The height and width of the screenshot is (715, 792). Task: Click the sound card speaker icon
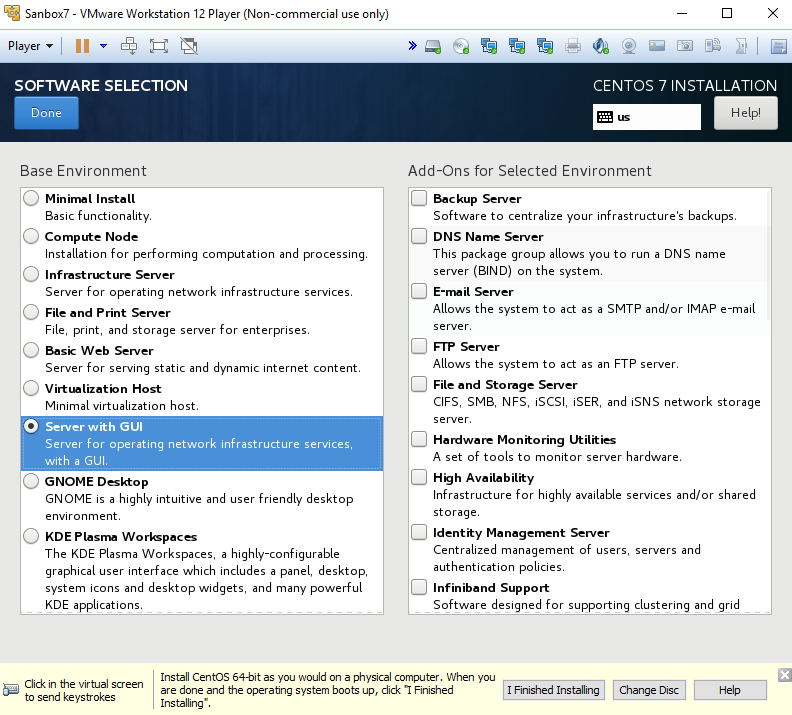click(x=601, y=46)
